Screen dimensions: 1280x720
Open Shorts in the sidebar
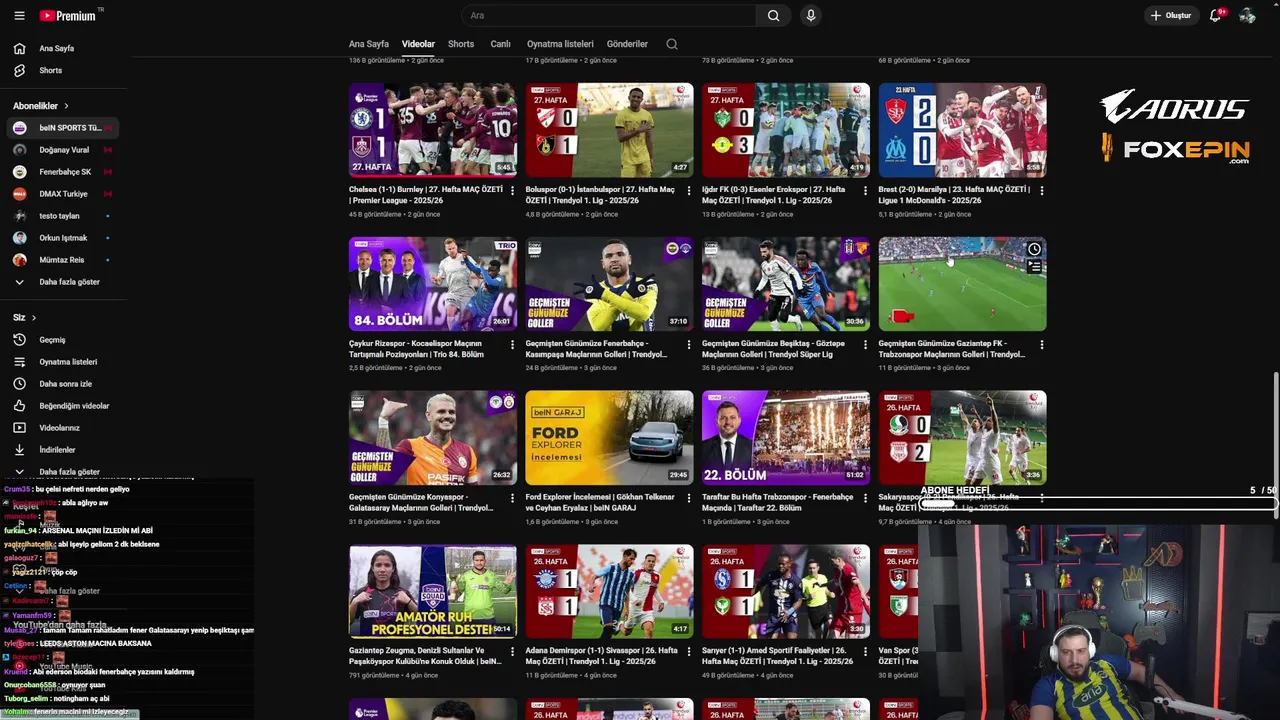coord(65,70)
